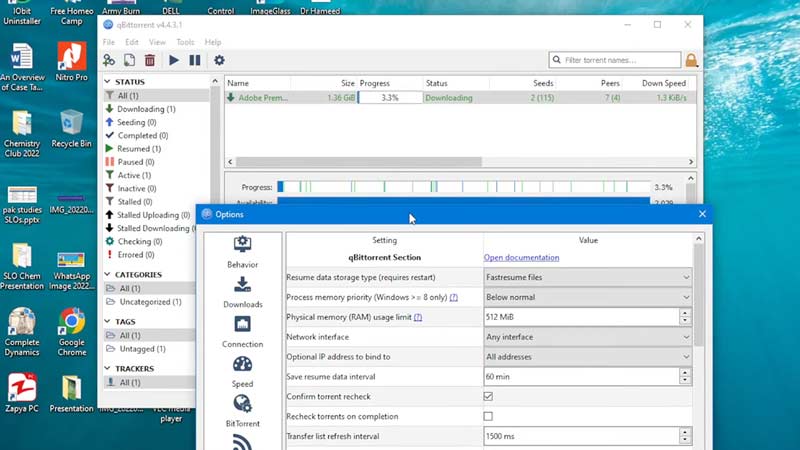Click Options settings vertical scrollbar

pyautogui.click(x=698, y=296)
